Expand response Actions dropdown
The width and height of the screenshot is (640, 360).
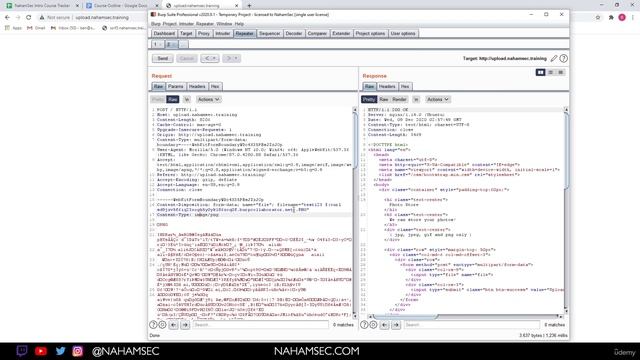[438, 99]
